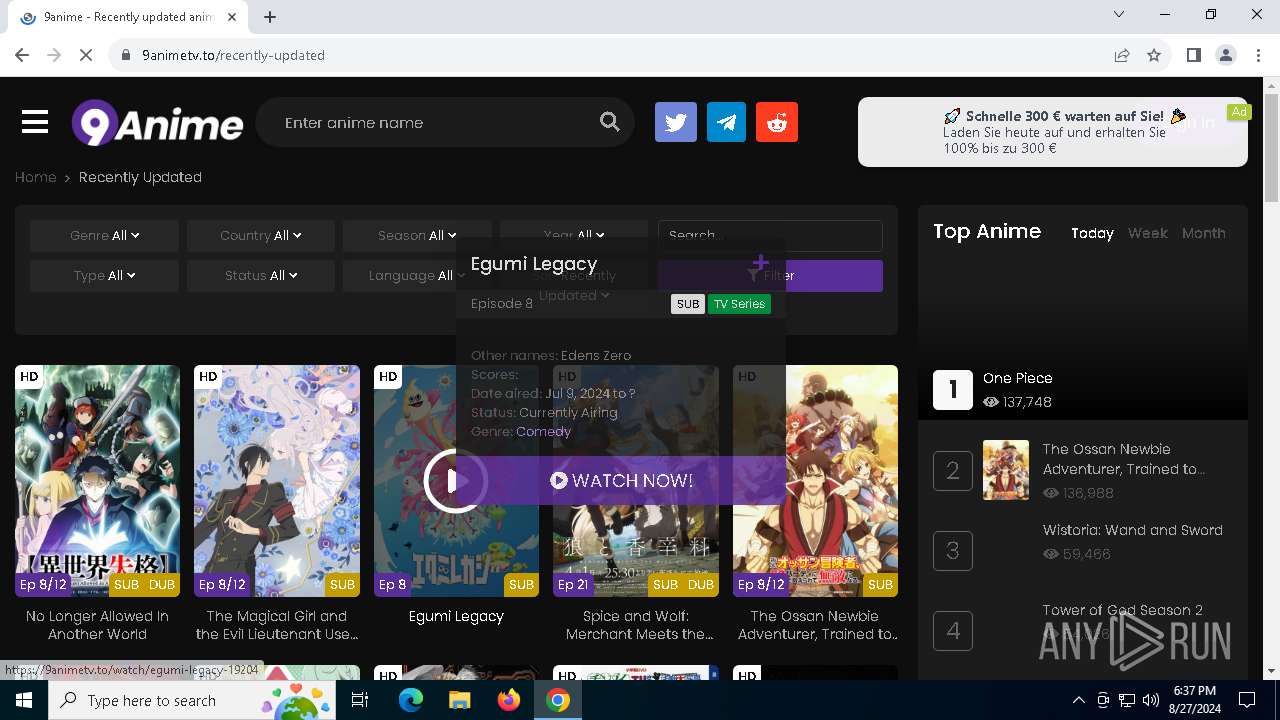Go to Home breadcrumb link
Viewport: 1280px width, 720px height.
point(35,177)
